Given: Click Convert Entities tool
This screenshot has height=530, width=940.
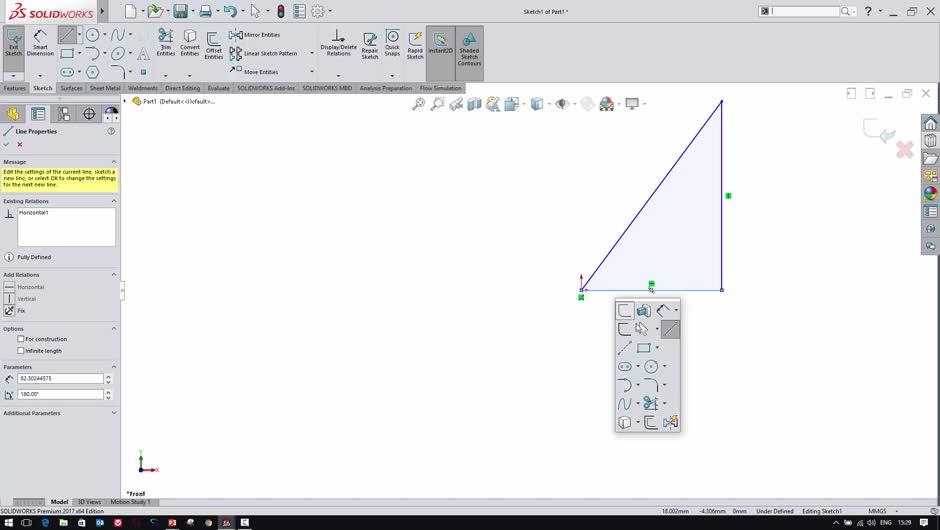Looking at the screenshot, I should tap(190, 42).
